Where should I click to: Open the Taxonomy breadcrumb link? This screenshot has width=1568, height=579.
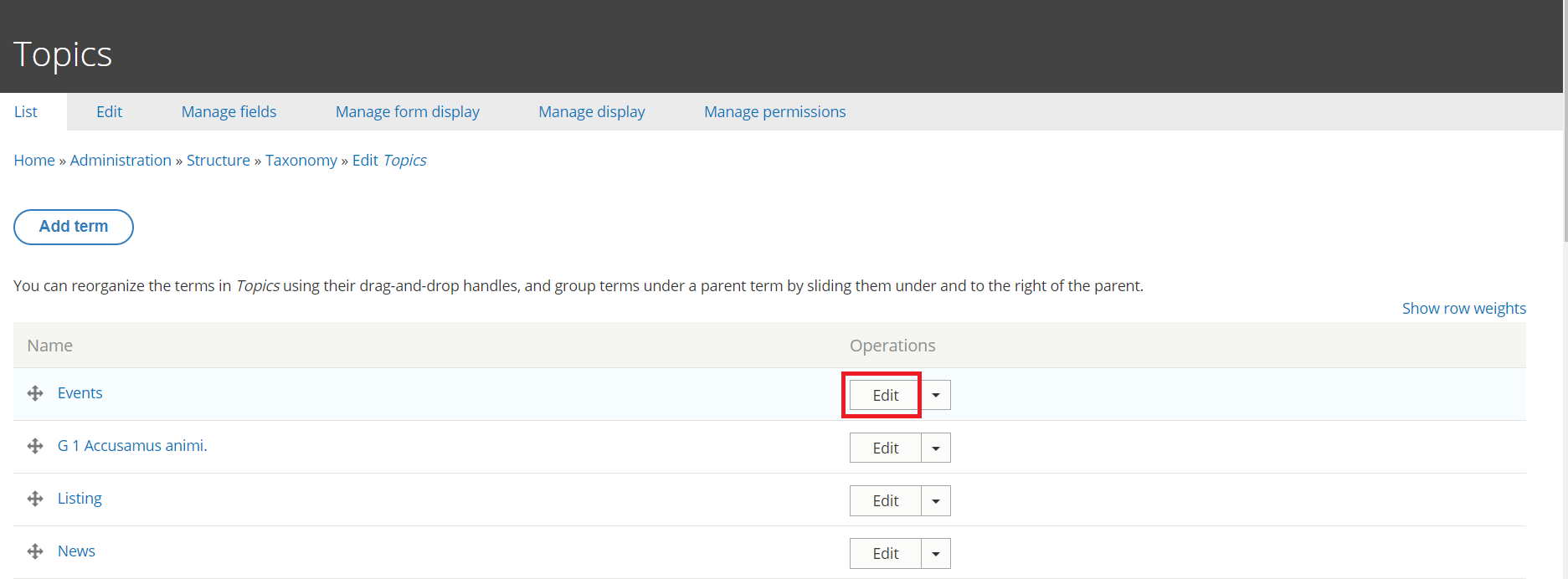[x=301, y=160]
